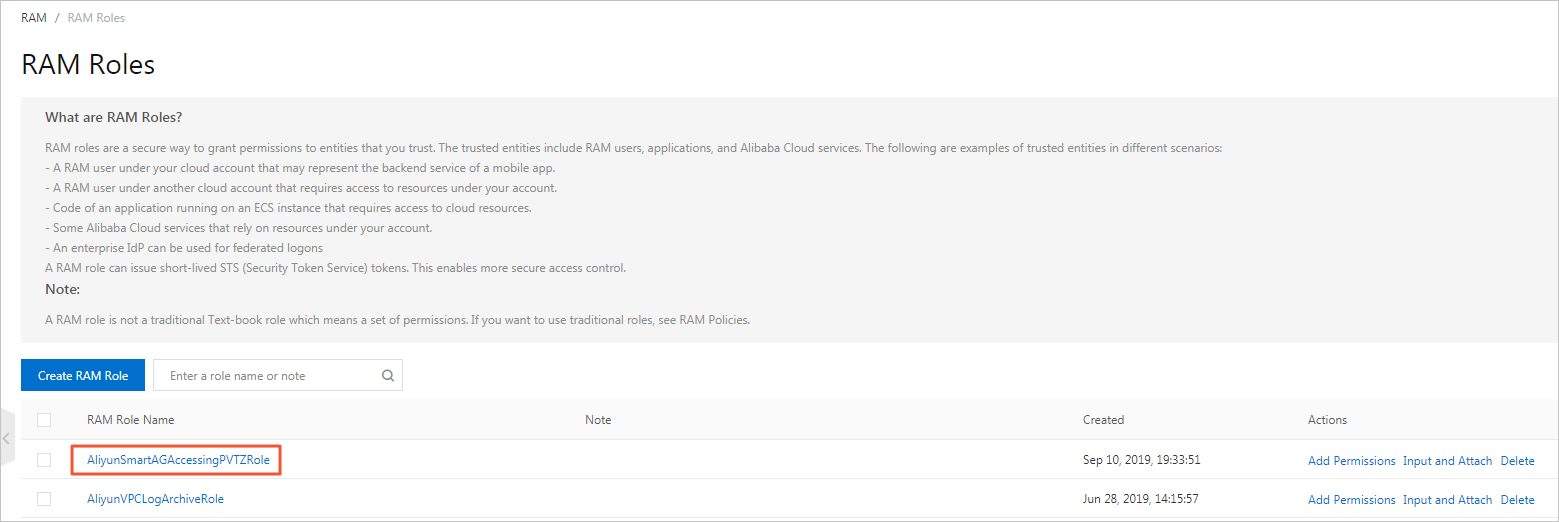
Task: Click the Created column header
Action: (x=1103, y=420)
